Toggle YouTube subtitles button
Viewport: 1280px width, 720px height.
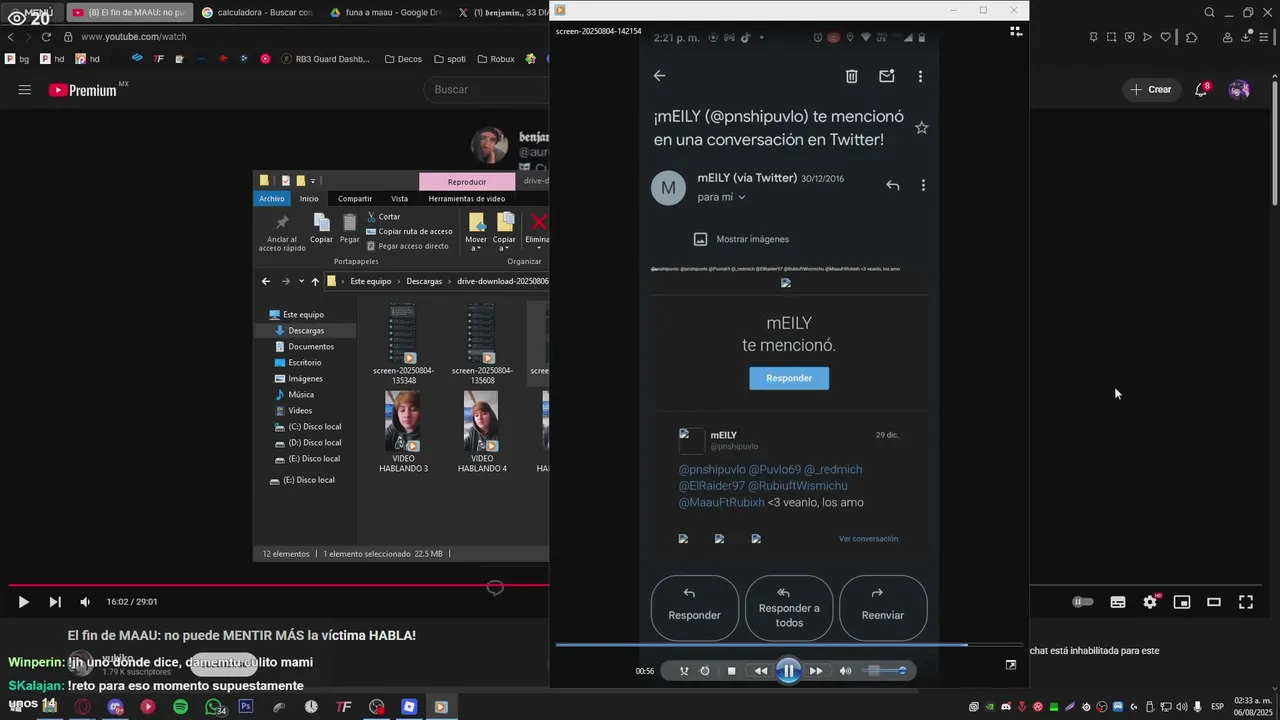[x=1118, y=602]
